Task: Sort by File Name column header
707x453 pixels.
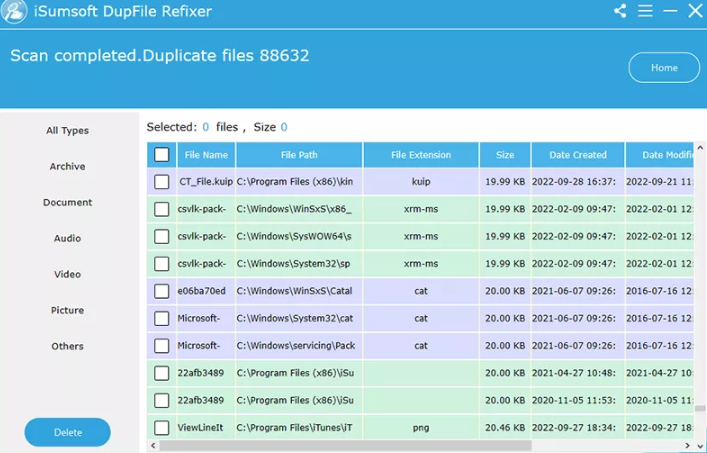Action: [x=206, y=155]
